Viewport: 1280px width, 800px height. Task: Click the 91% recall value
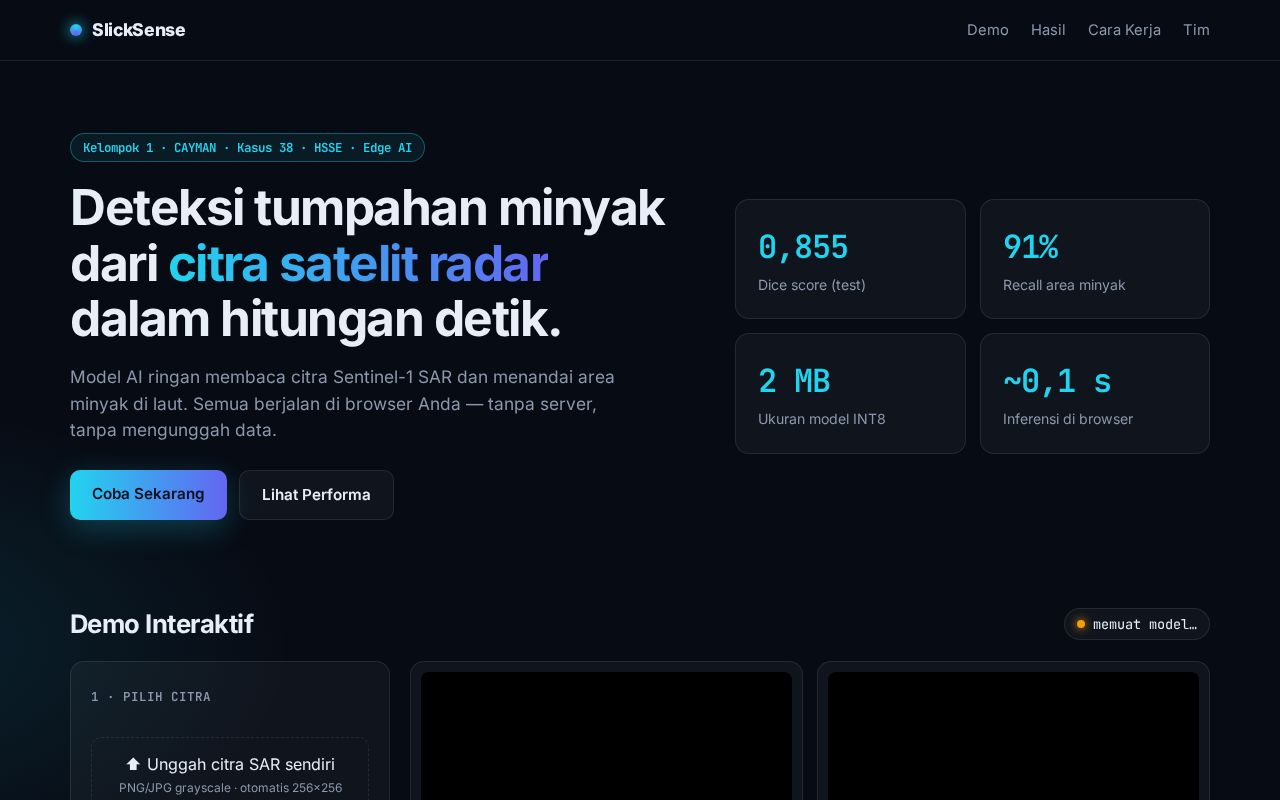point(1030,247)
